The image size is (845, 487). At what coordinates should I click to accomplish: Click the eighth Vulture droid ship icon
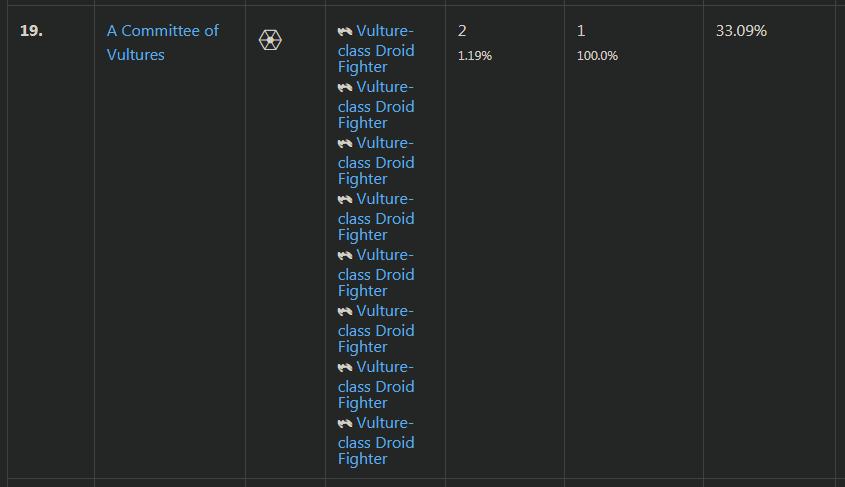click(345, 424)
